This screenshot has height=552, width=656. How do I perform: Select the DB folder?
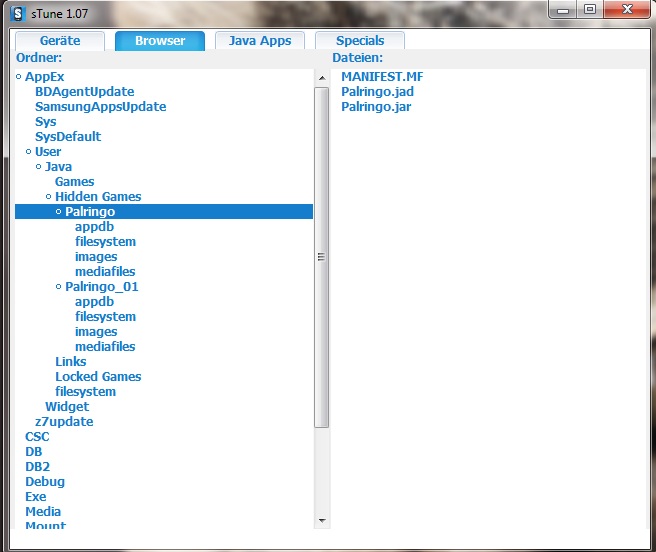pyautogui.click(x=34, y=452)
